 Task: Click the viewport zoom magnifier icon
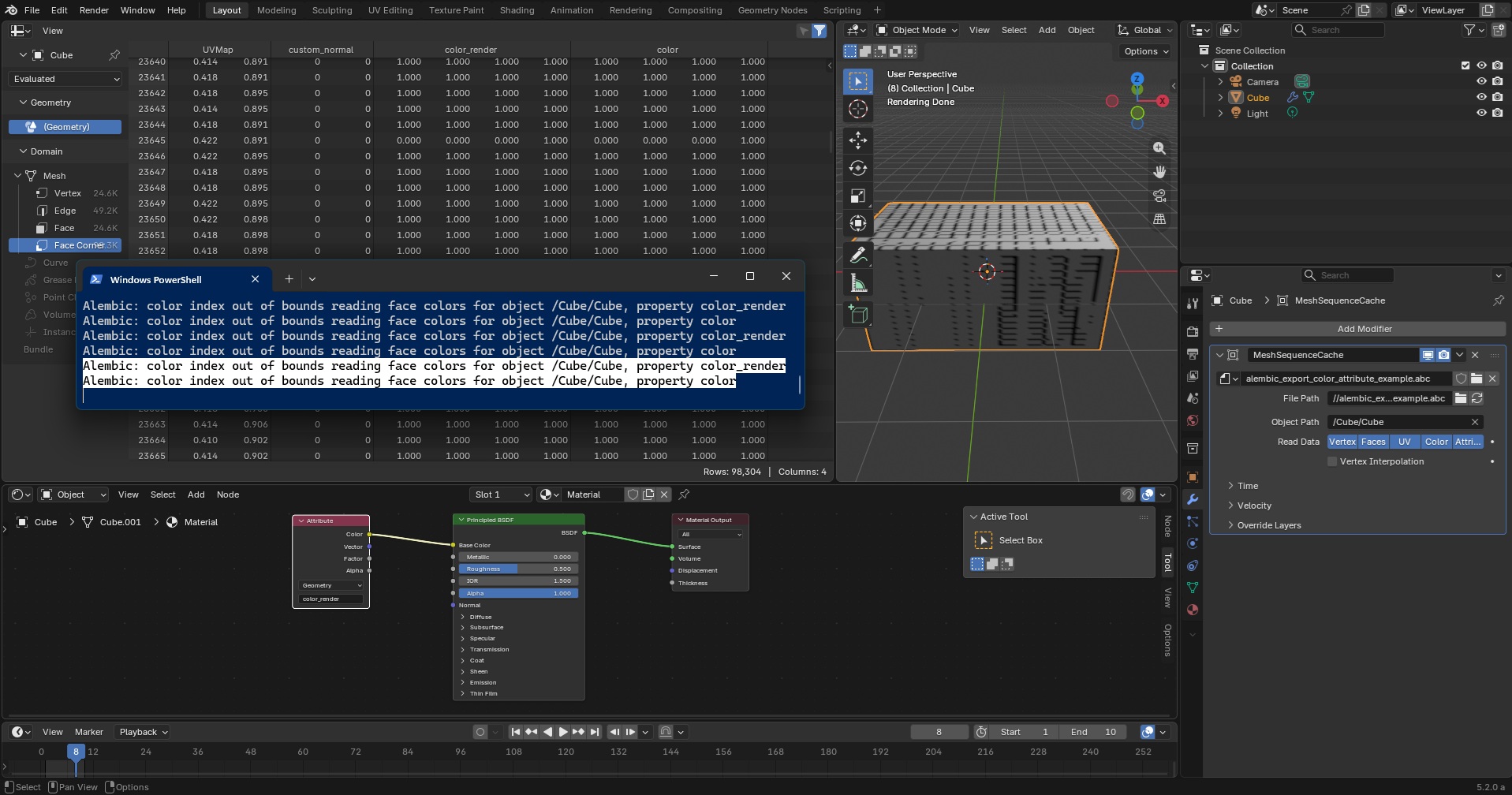[x=1159, y=148]
